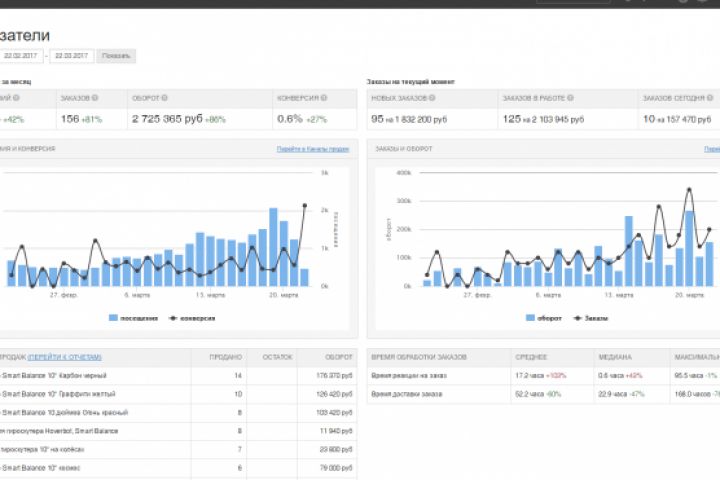This screenshot has height=480, width=720.
Task: Click info icon next to ЗАКАЗОВ СЕГОДНЯ
Action: pyautogui.click(x=710, y=98)
